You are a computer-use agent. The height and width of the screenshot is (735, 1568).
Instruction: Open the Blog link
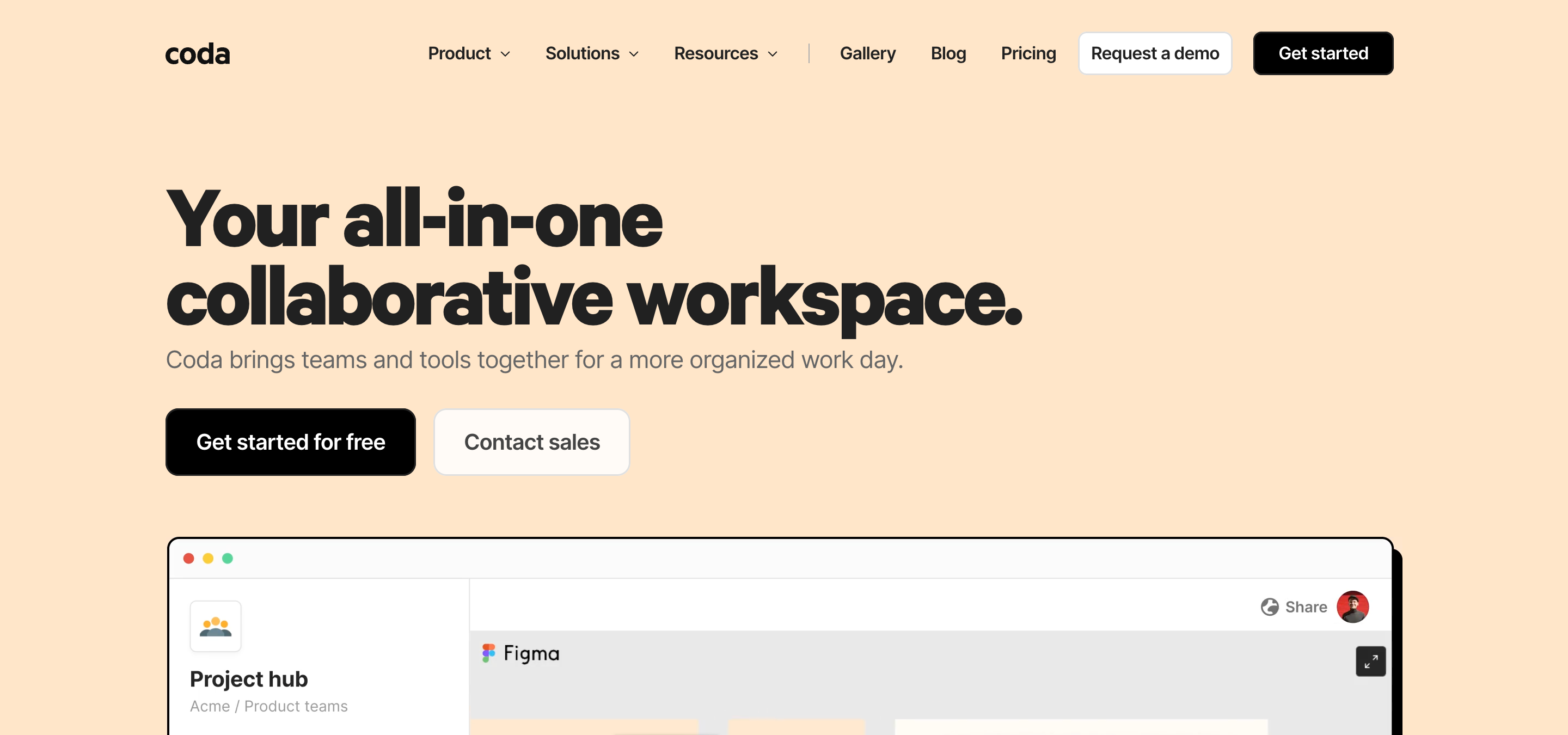948,53
